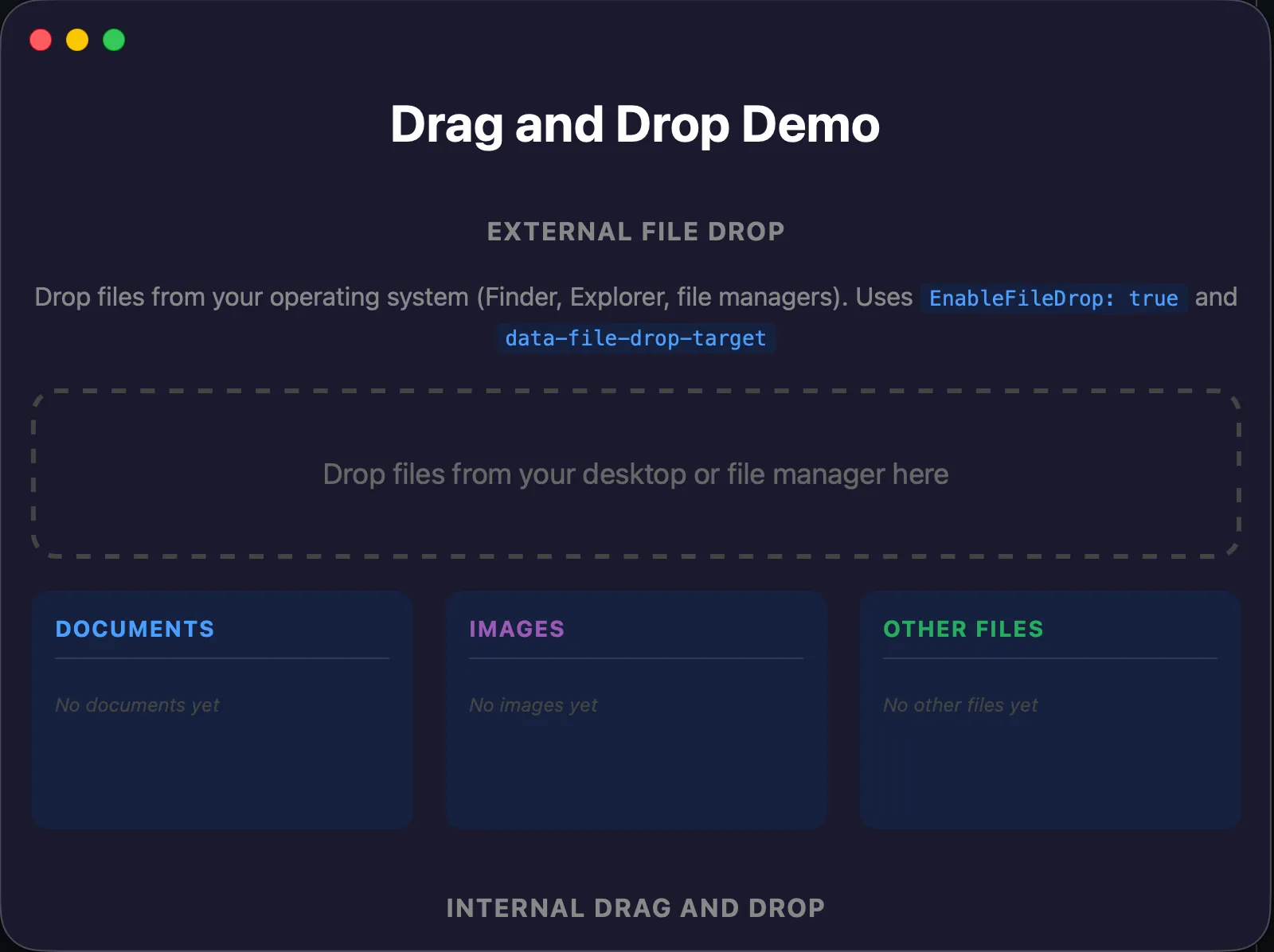
Task: Click the "EXTERNAL FILE DROP" heading
Action: point(636,232)
